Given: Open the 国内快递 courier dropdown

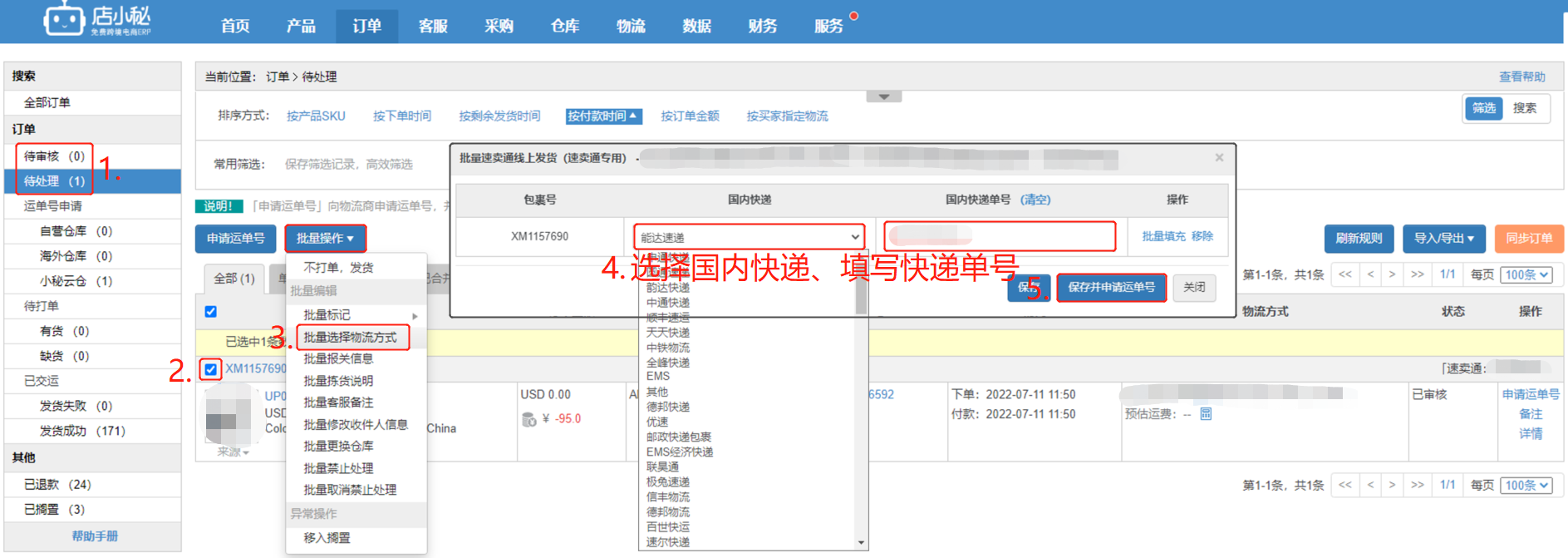Looking at the screenshot, I should 749,237.
